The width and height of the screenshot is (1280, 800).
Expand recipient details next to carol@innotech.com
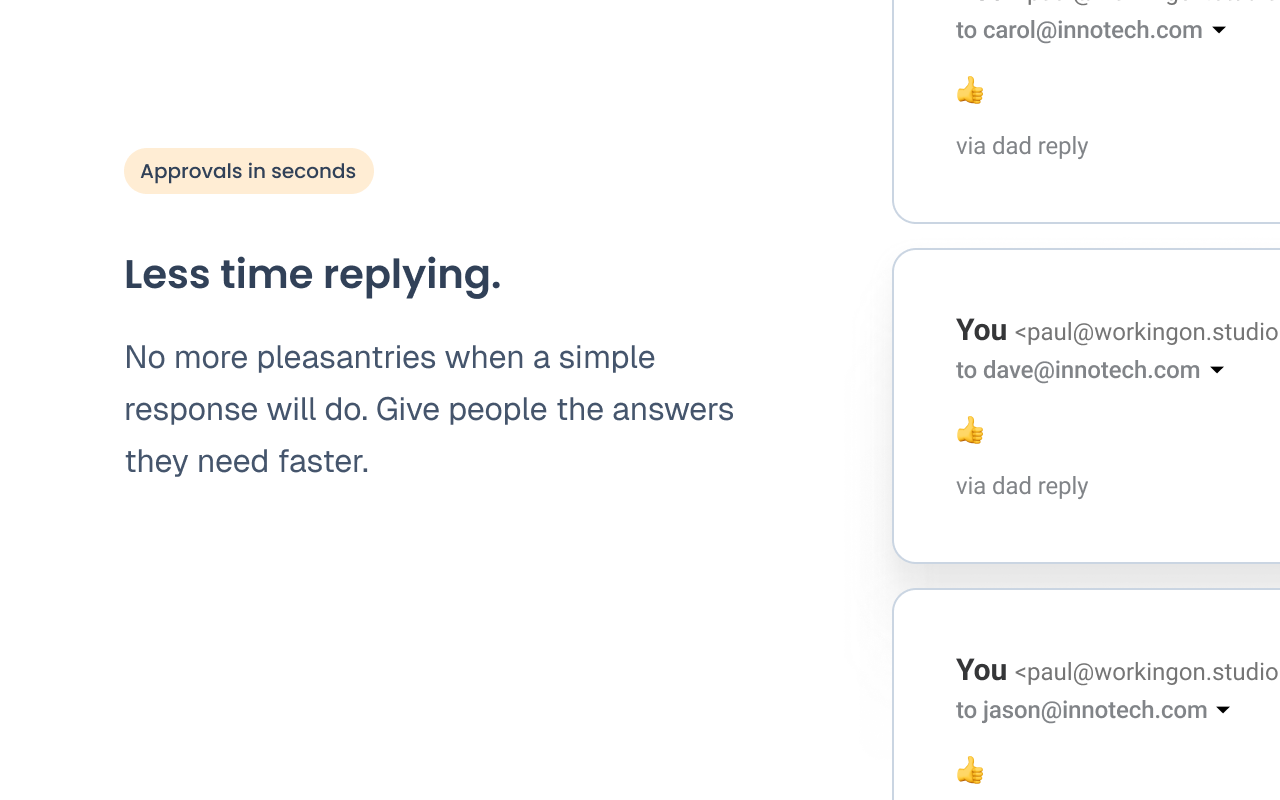pyautogui.click(x=1219, y=30)
